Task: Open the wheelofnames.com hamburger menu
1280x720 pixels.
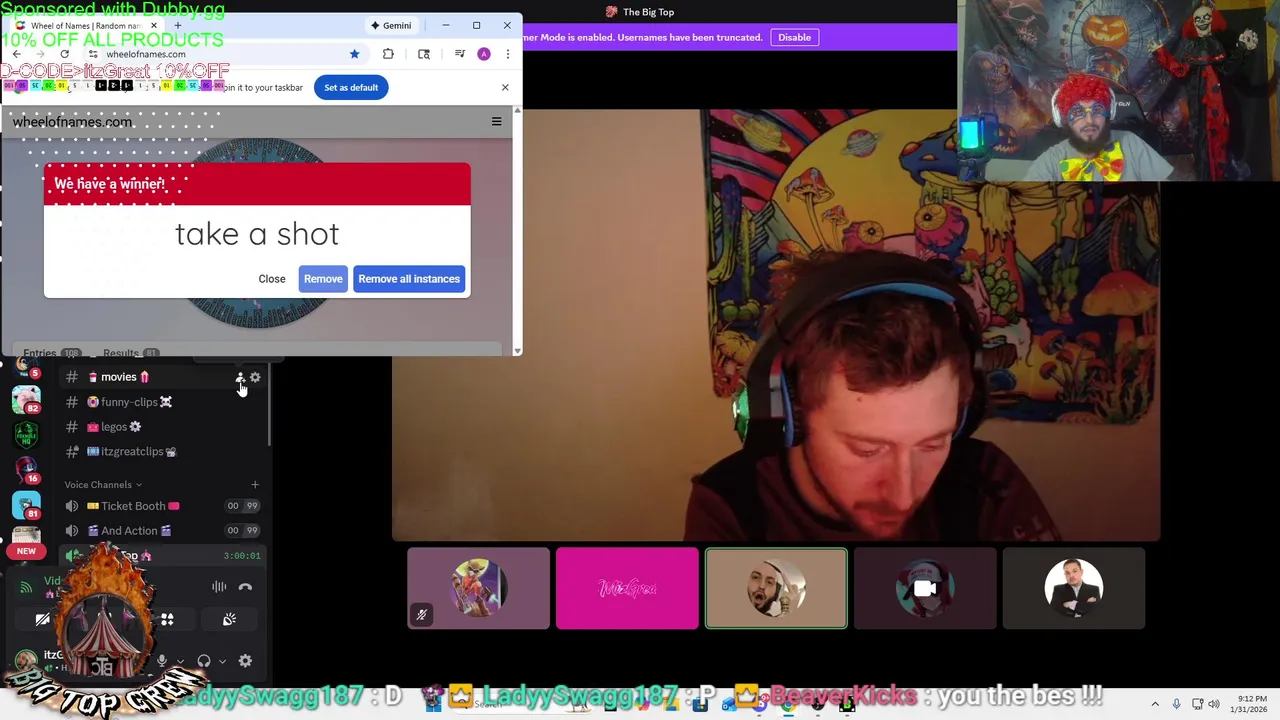Action: [x=496, y=122]
